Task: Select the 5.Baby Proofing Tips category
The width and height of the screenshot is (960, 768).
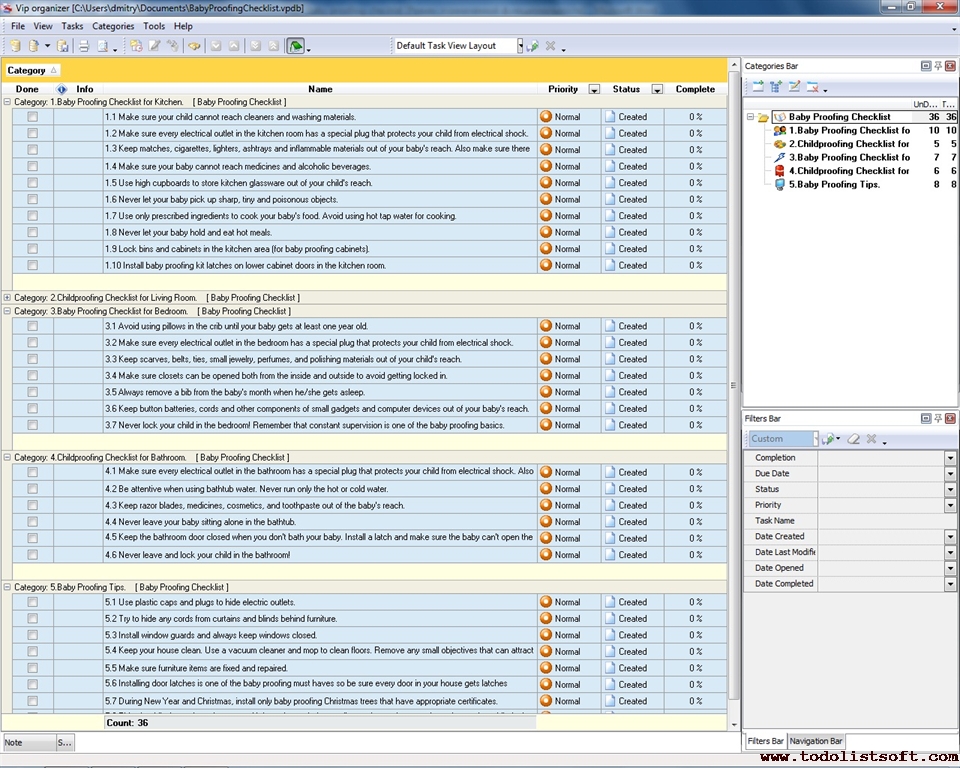Action: click(x=834, y=184)
